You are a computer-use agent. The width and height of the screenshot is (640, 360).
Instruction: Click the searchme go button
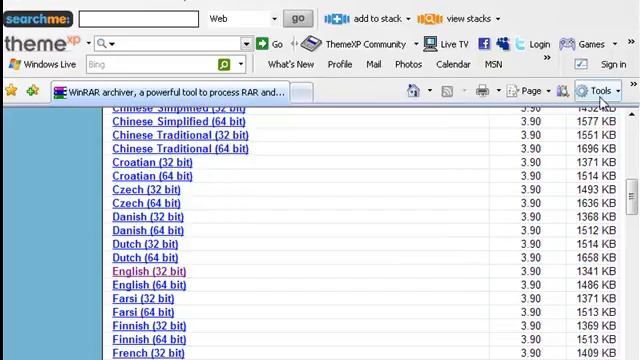[x=298, y=19]
